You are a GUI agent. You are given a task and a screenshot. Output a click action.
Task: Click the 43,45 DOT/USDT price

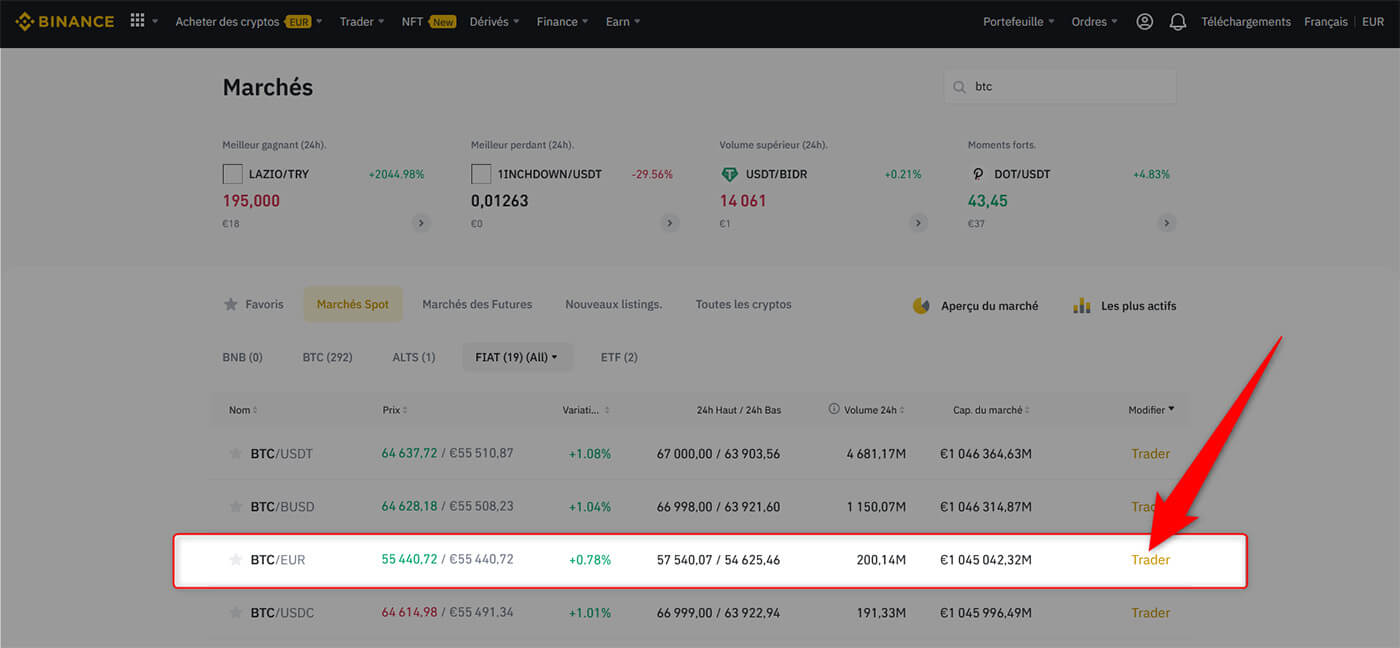coord(988,201)
